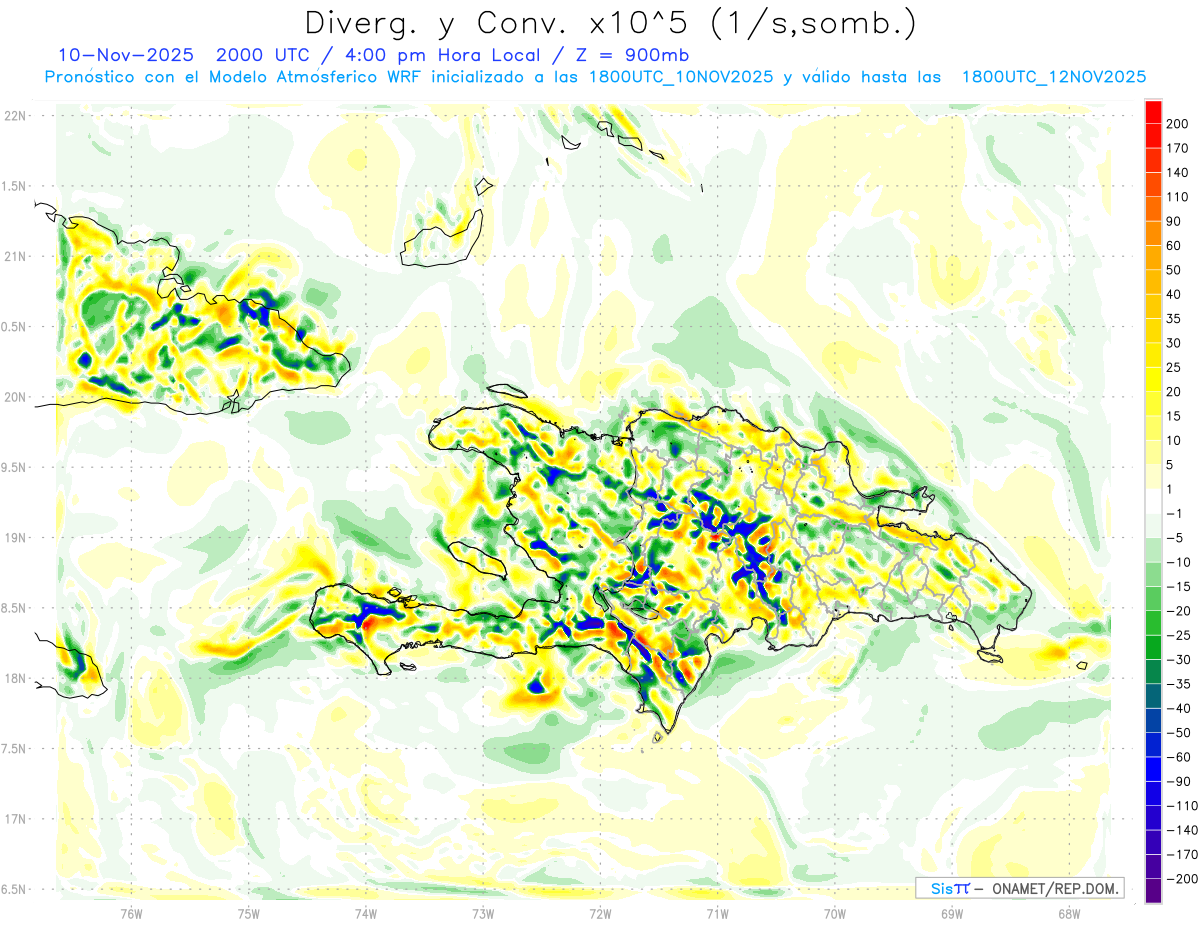Pick the yellow swatch between 20 and 25
This screenshot has height=927, width=1200.
tap(1154, 380)
